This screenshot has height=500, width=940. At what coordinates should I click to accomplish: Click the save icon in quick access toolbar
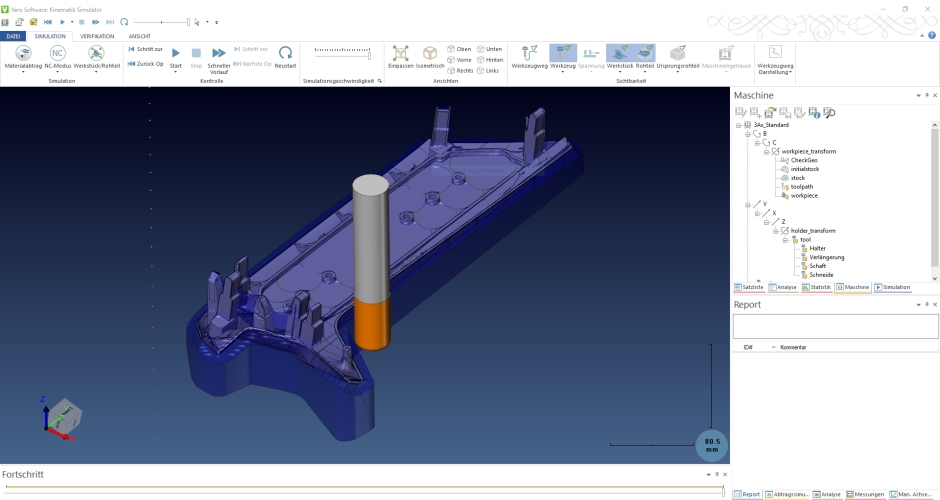(x=5, y=22)
